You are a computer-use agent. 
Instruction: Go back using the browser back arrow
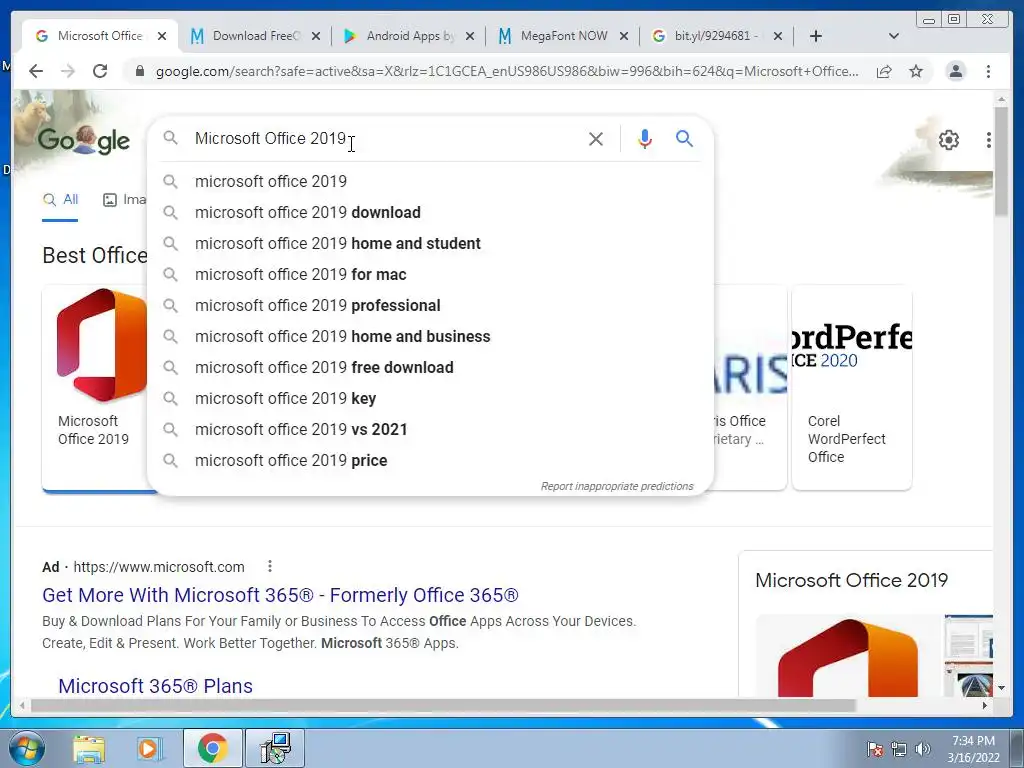pyautogui.click(x=36, y=71)
